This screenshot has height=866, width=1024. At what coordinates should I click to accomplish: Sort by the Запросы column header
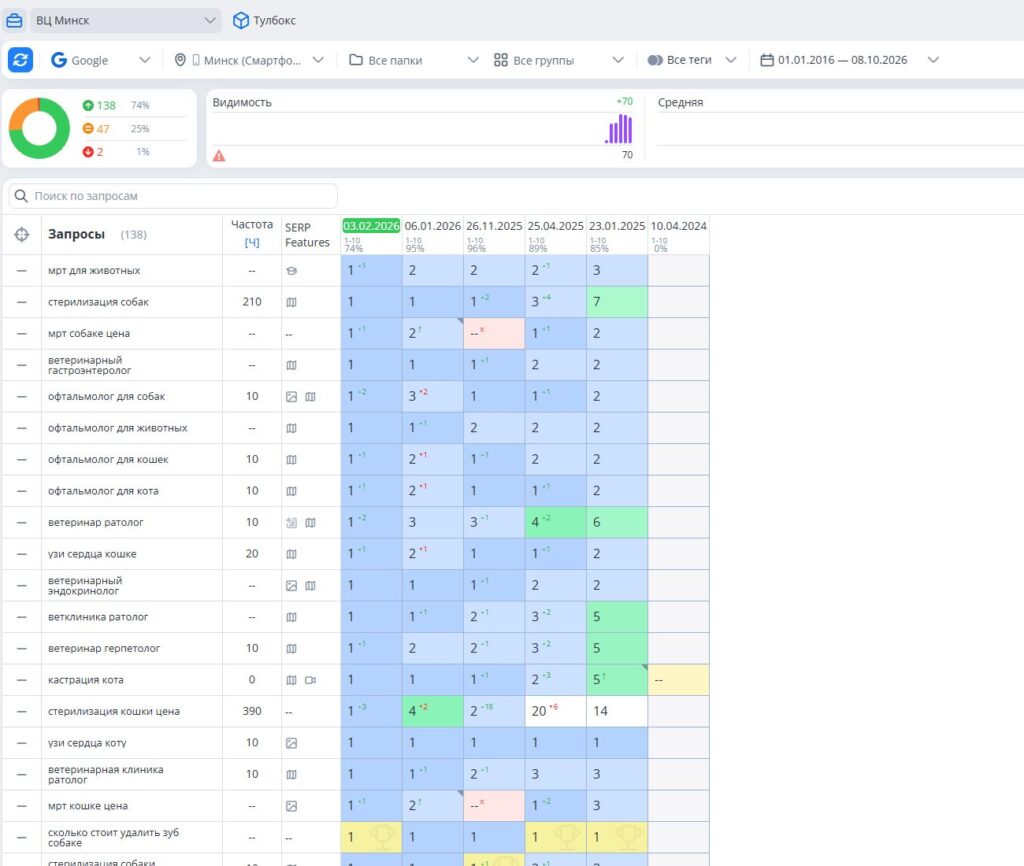pos(76,234)
